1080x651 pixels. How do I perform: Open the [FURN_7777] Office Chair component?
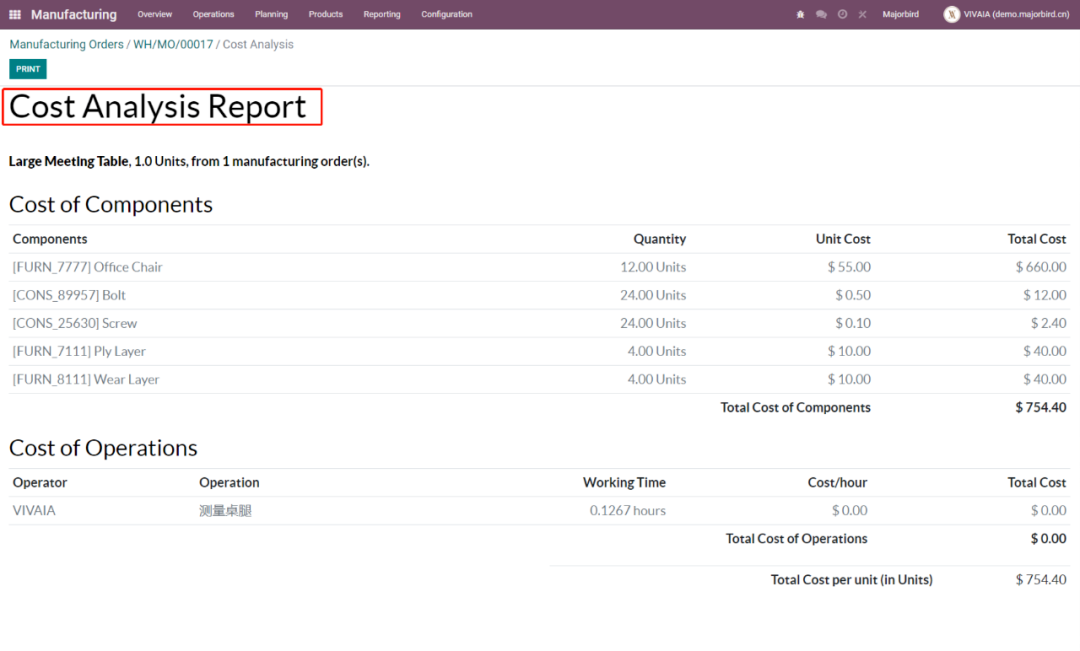(x=87, y=267)
